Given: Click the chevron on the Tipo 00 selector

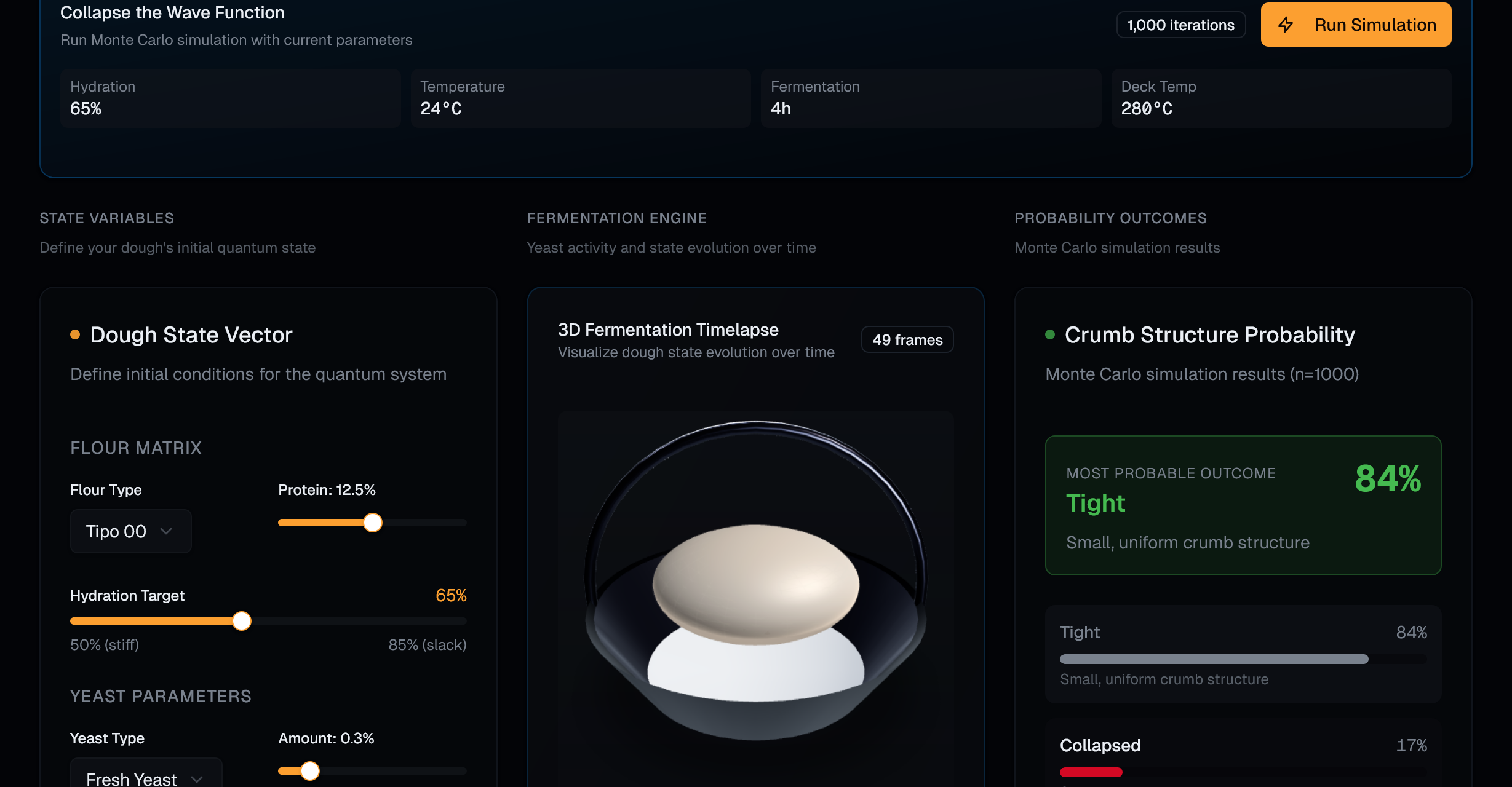Looking at the screenshot, I should [x=167, y=531].
